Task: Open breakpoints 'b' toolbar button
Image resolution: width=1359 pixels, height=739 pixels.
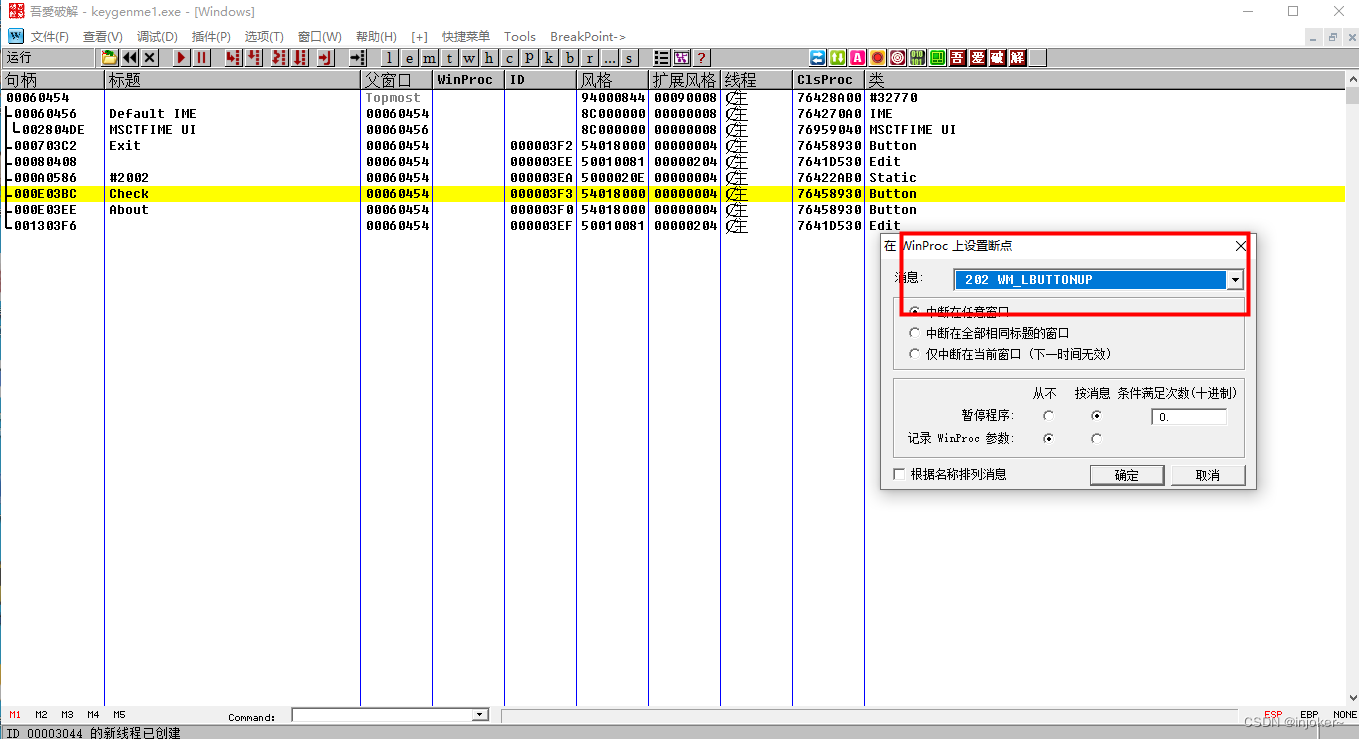Action: (569, 58)
